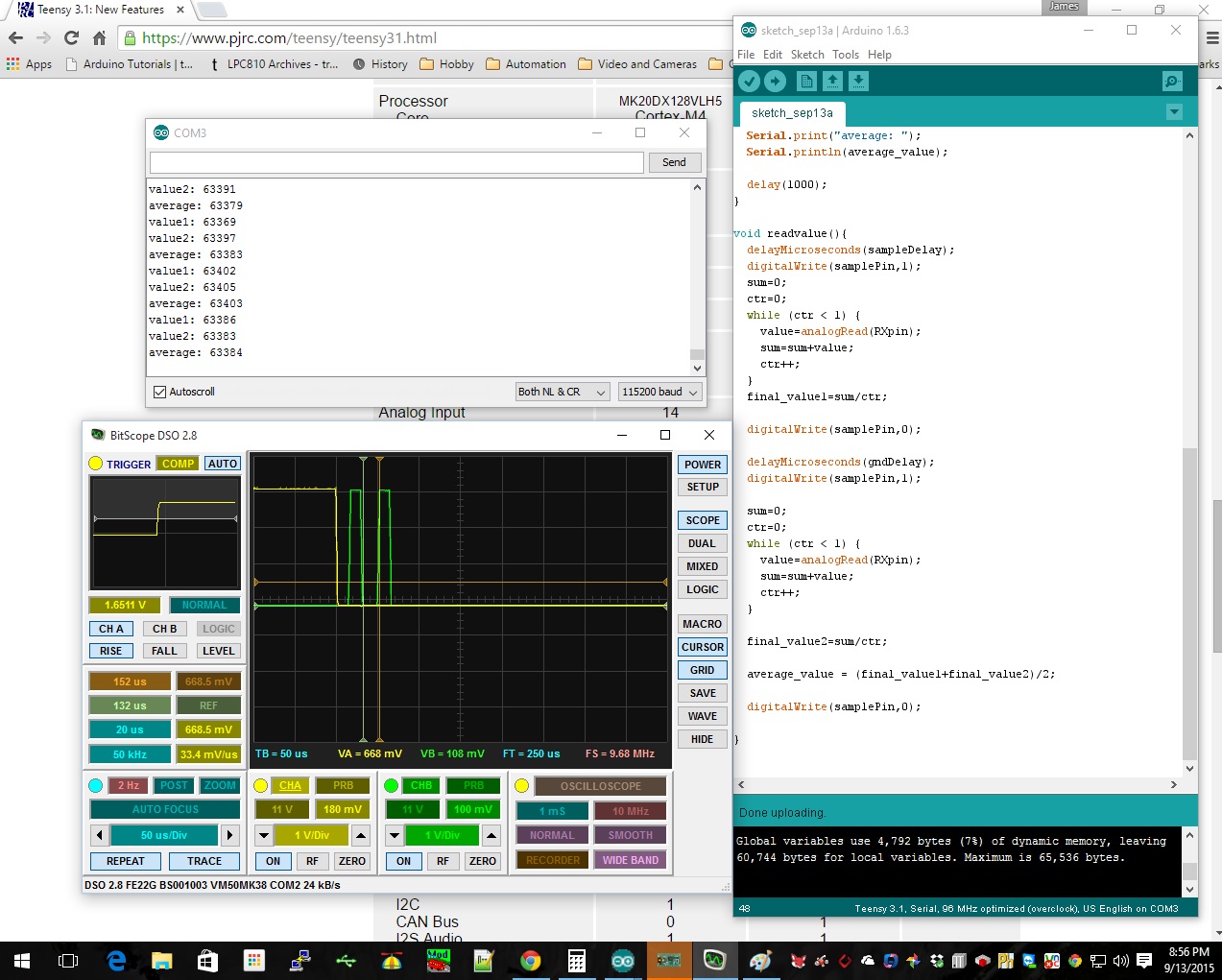1222x980 pixels.
Task: Click the Arduino Upload arrow icon
Action: [775, 82]
